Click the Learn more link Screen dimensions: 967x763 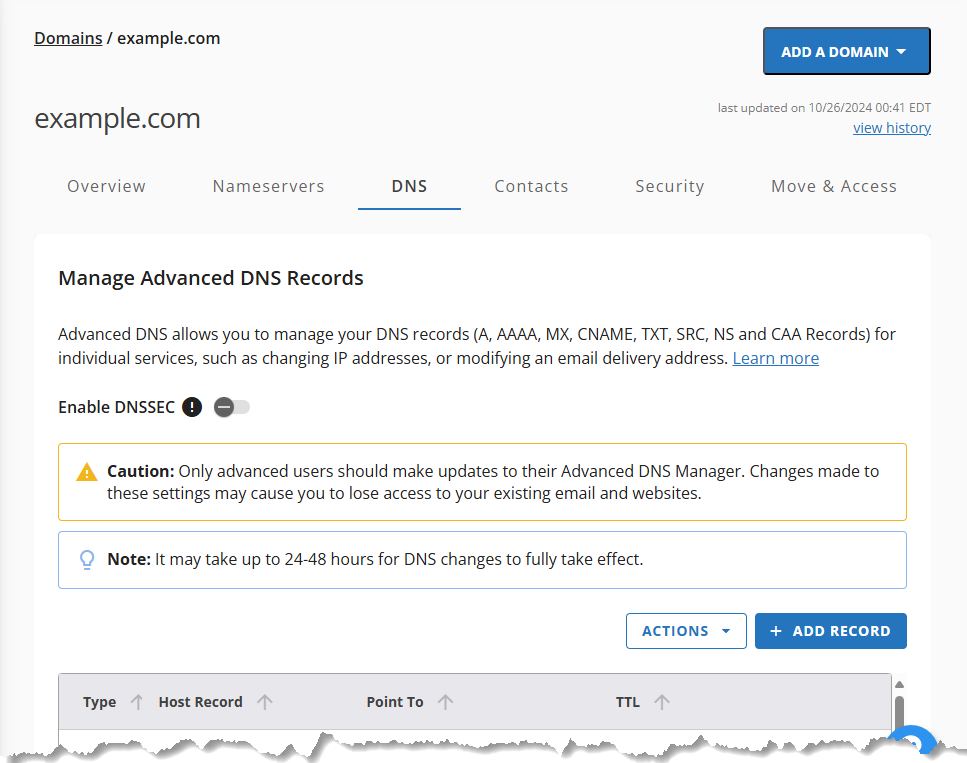point(775,358)
